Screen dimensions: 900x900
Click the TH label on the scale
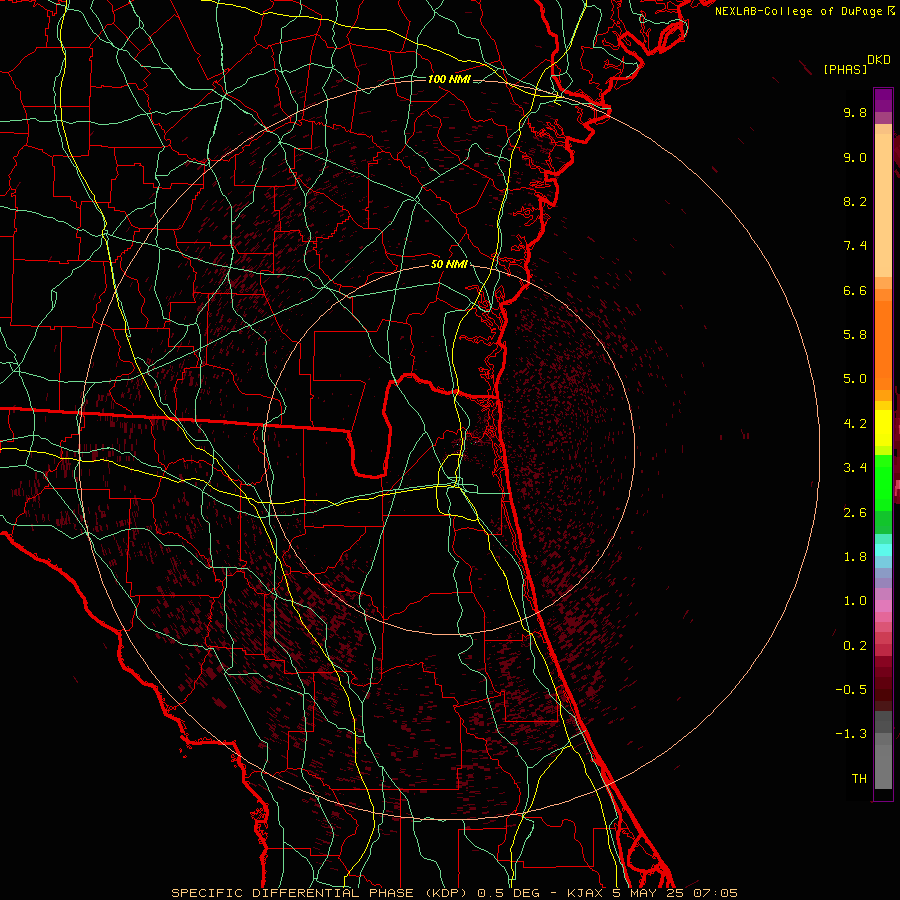(859, 779)
